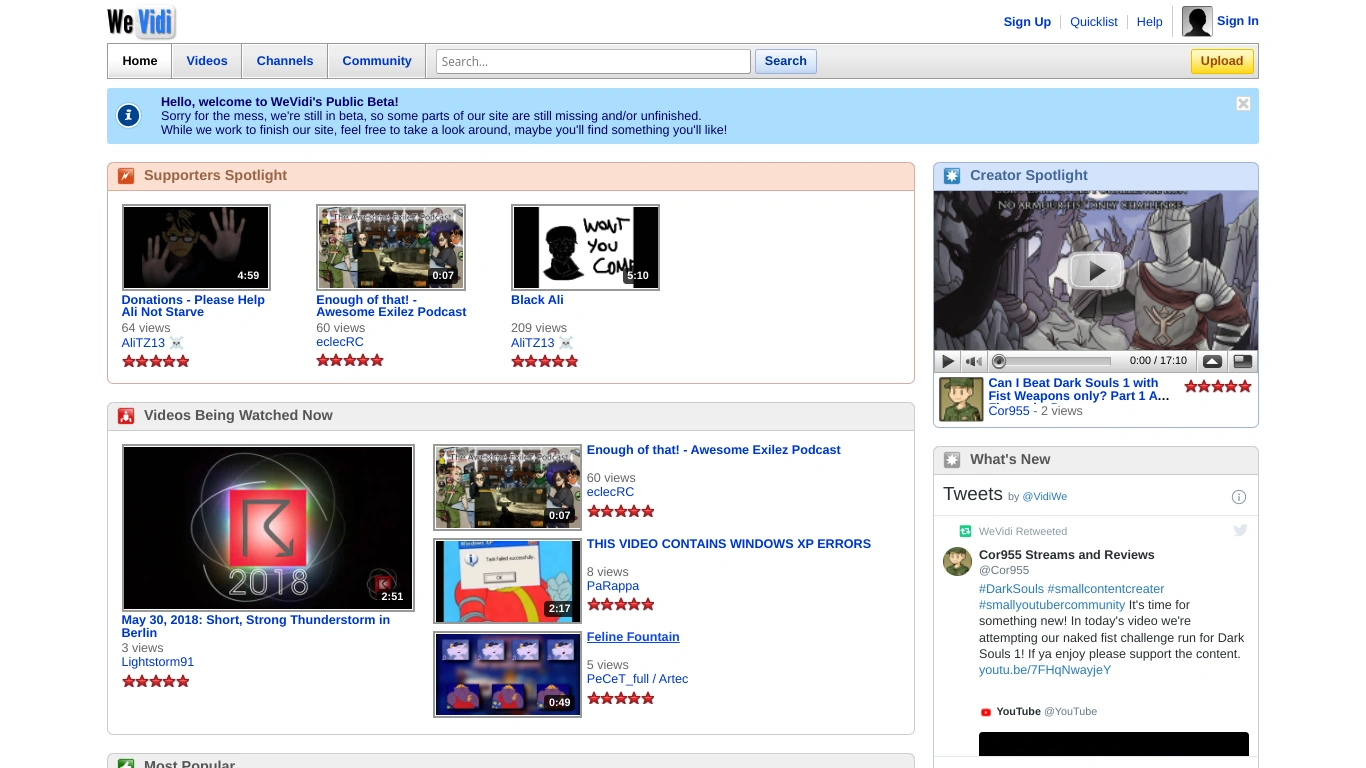This screenshot has width=1366, height=768.
Task: Play the Creator Spotlight video using the control bar play icon
Action: pyautogui.click(x=947, y=361)
